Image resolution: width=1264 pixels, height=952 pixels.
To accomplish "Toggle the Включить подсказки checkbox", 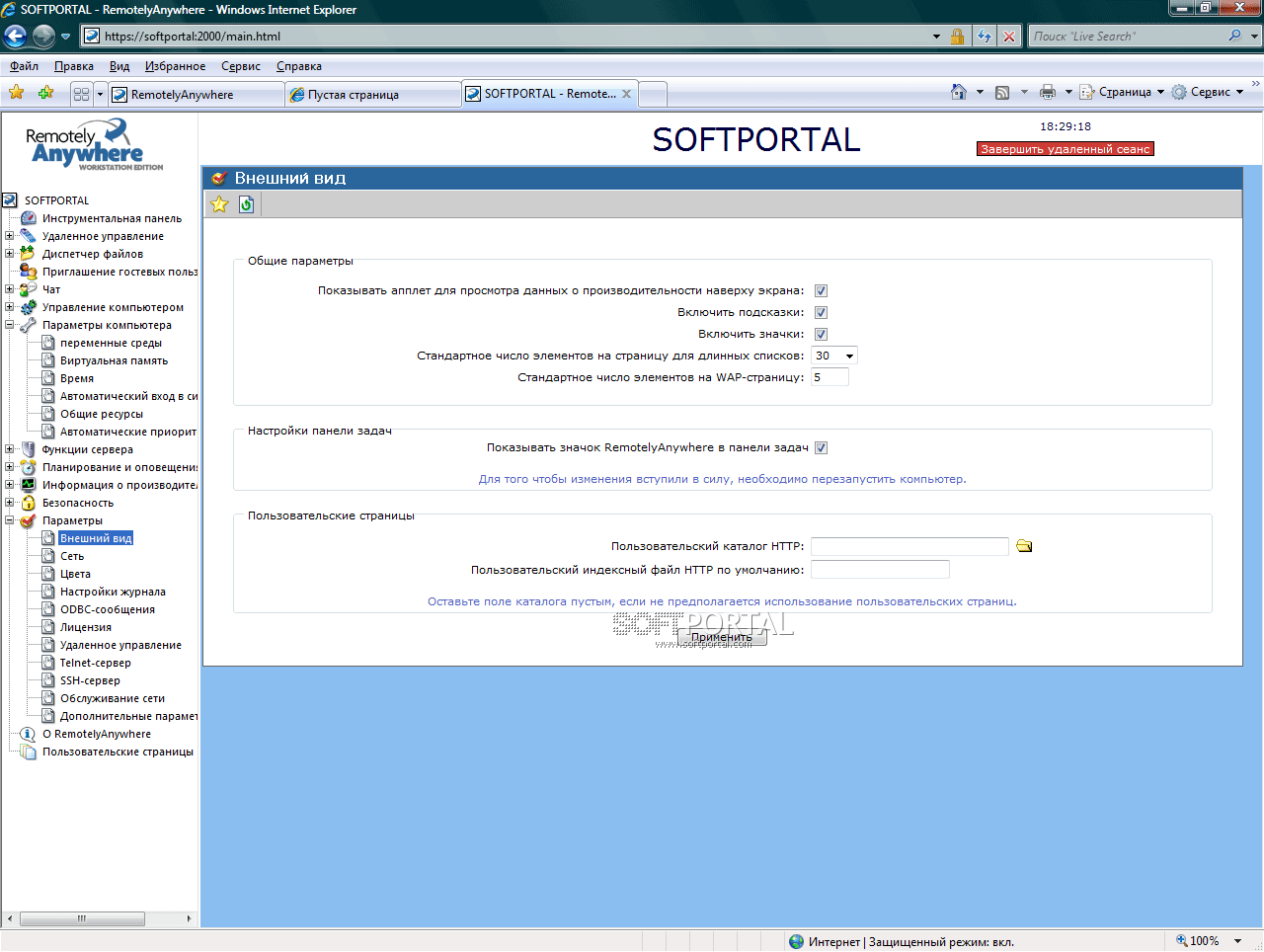I will click(x=821, y=313).
